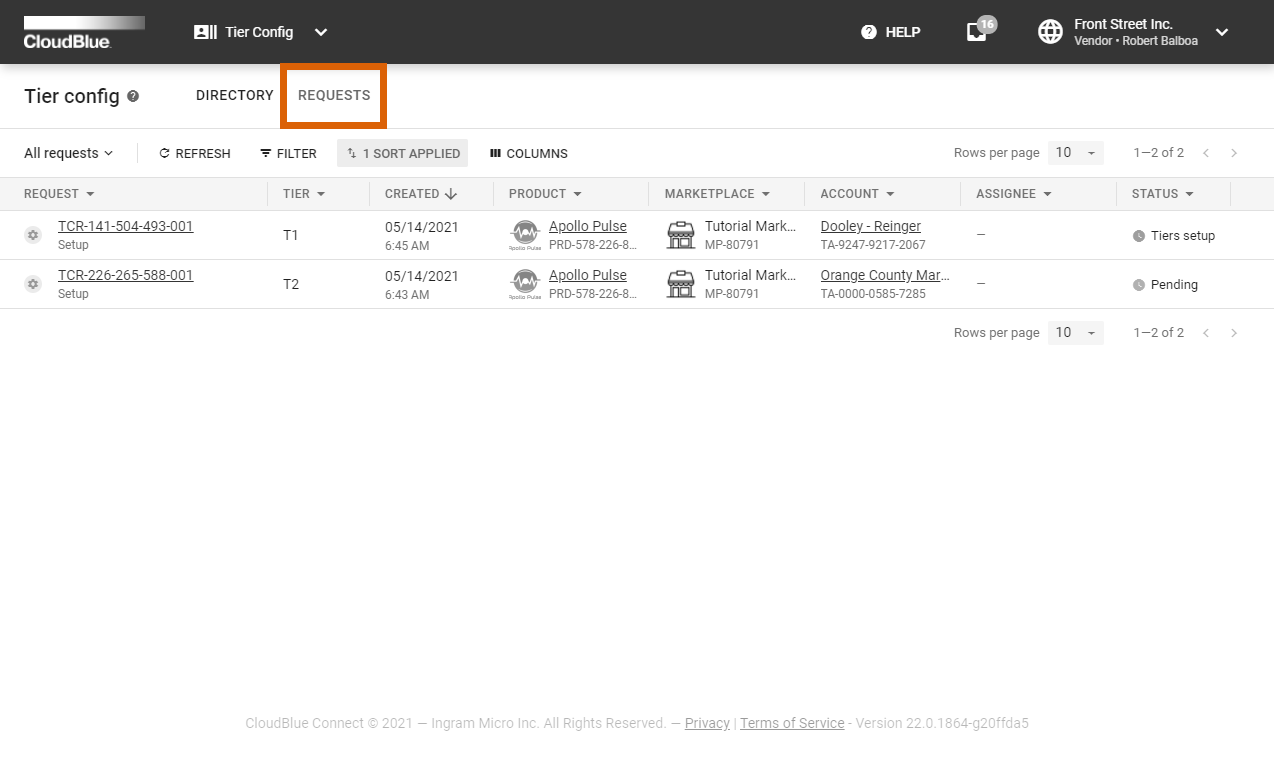Screen dimensions: 1274x758
Task: Click the TA-9247-9217-2067 account ID
Action: coord(873,245)
